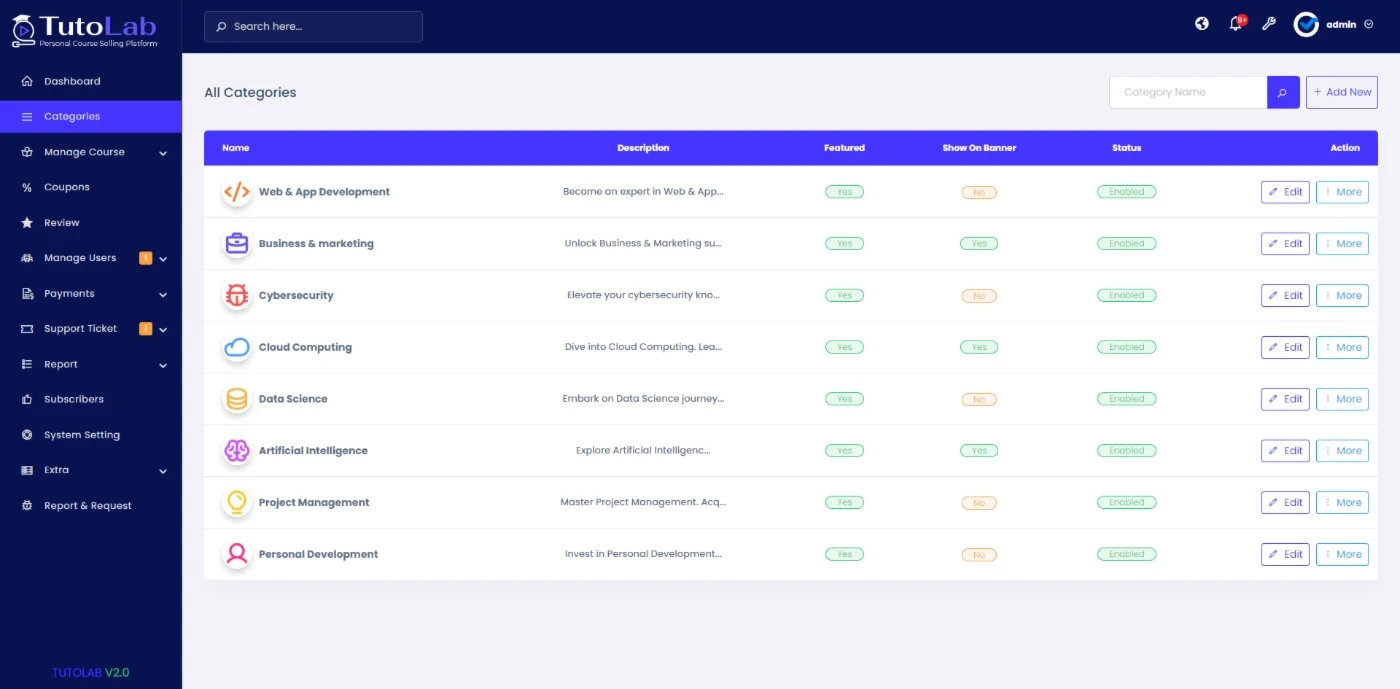
Task: Click the Artificial Intelligence brain icon
Action: tap(237, 451)
